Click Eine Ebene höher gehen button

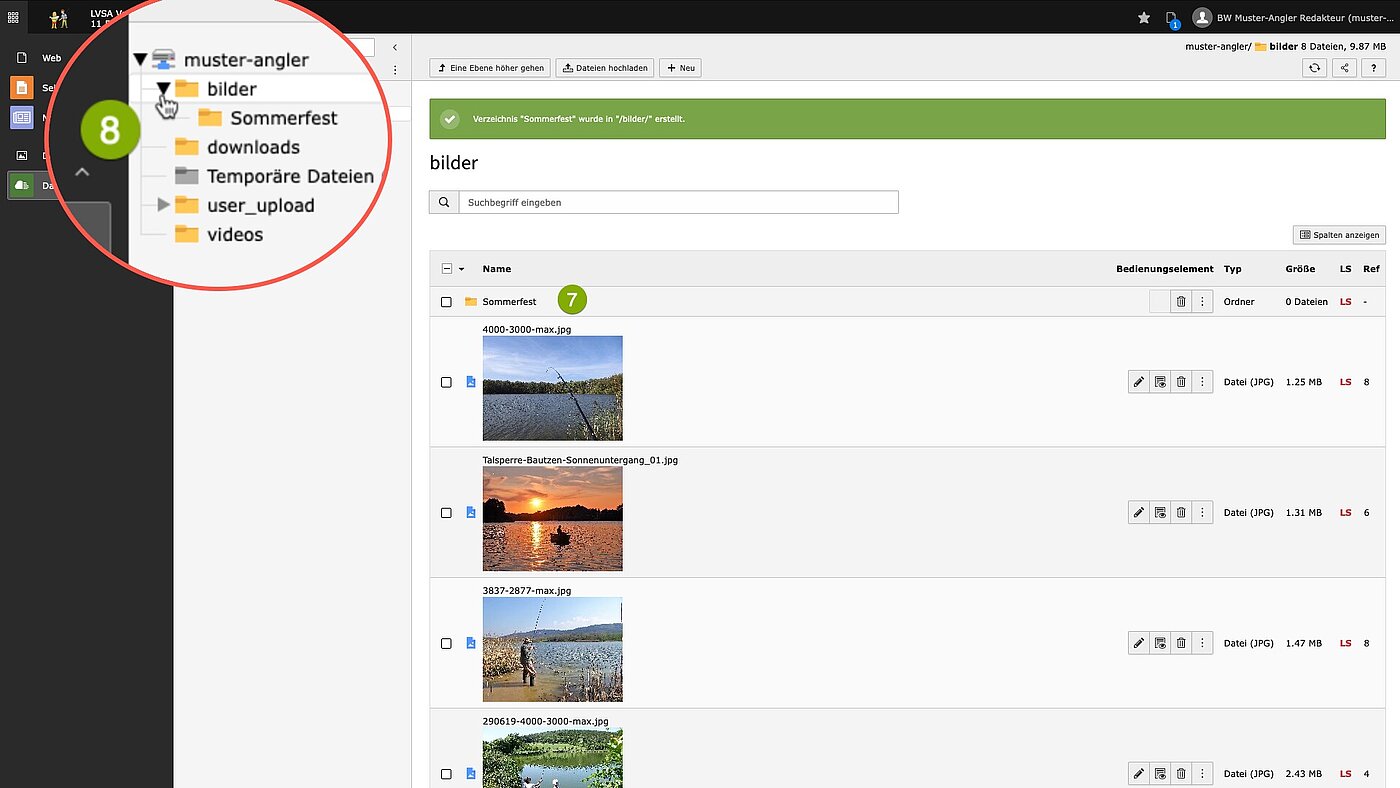click(x=490, y=68)
